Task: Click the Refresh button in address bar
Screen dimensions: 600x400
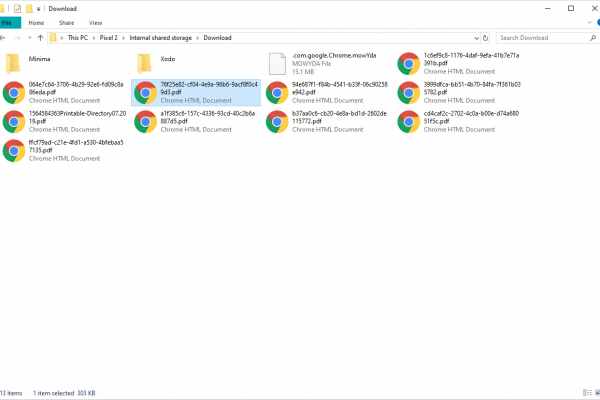Action: click(486, 38)
